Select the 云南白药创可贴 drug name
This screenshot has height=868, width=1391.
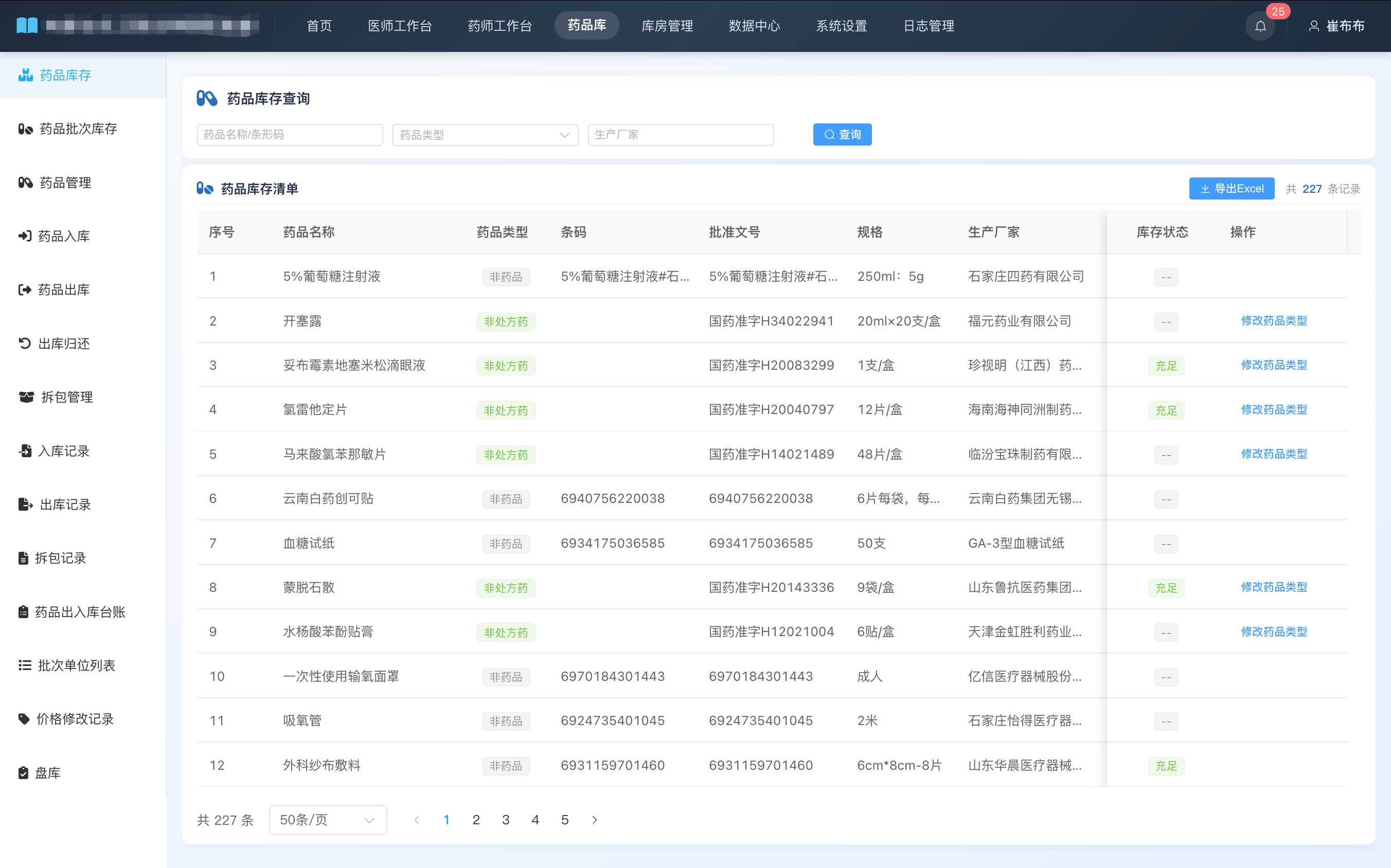tap(328, 498)
